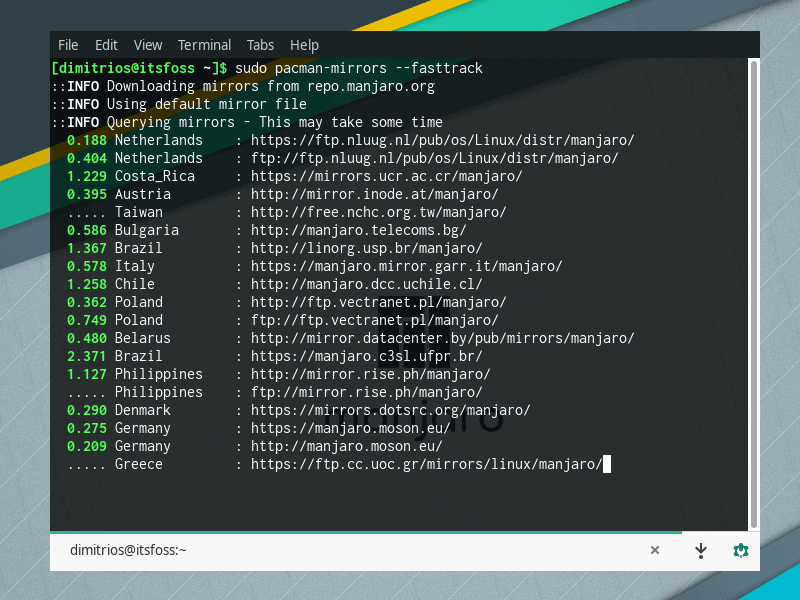Viewport: 800px width, 600px height.
Task: Click the green gear icon in bottom bar
Action: click(741, 550)
